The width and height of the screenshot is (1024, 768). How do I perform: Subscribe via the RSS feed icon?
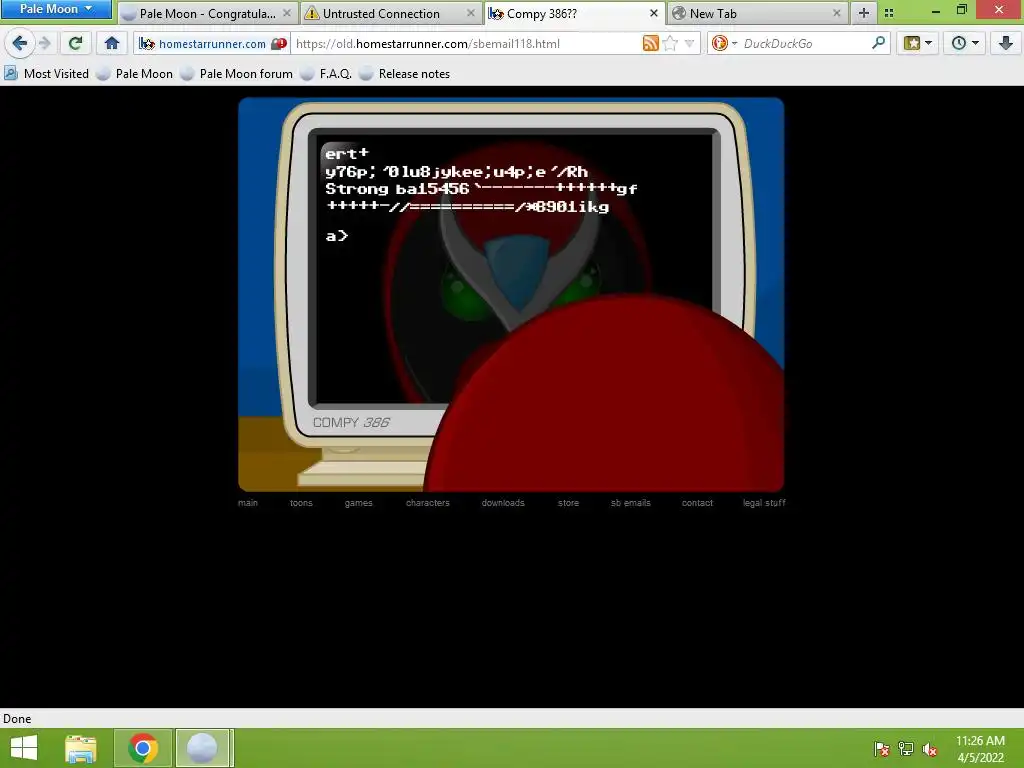[650, 44]
